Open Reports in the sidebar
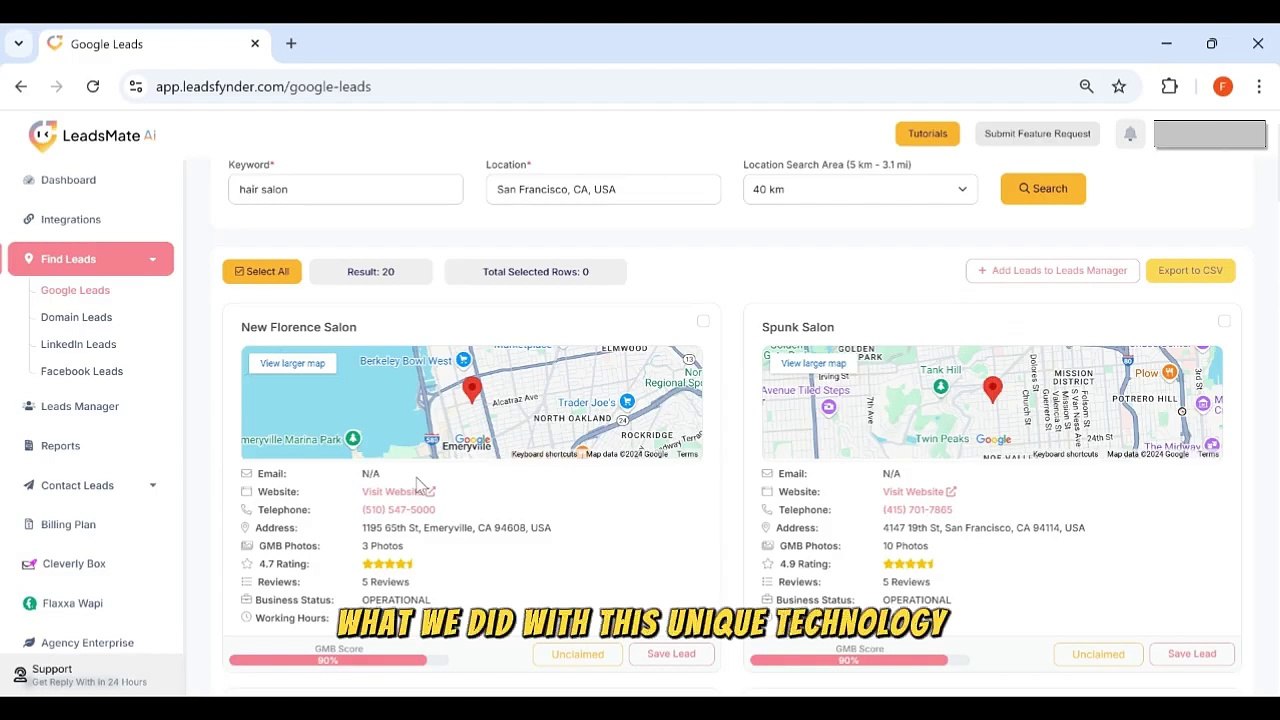This screenshot has height=720, width=1280. tap(60, 446)
